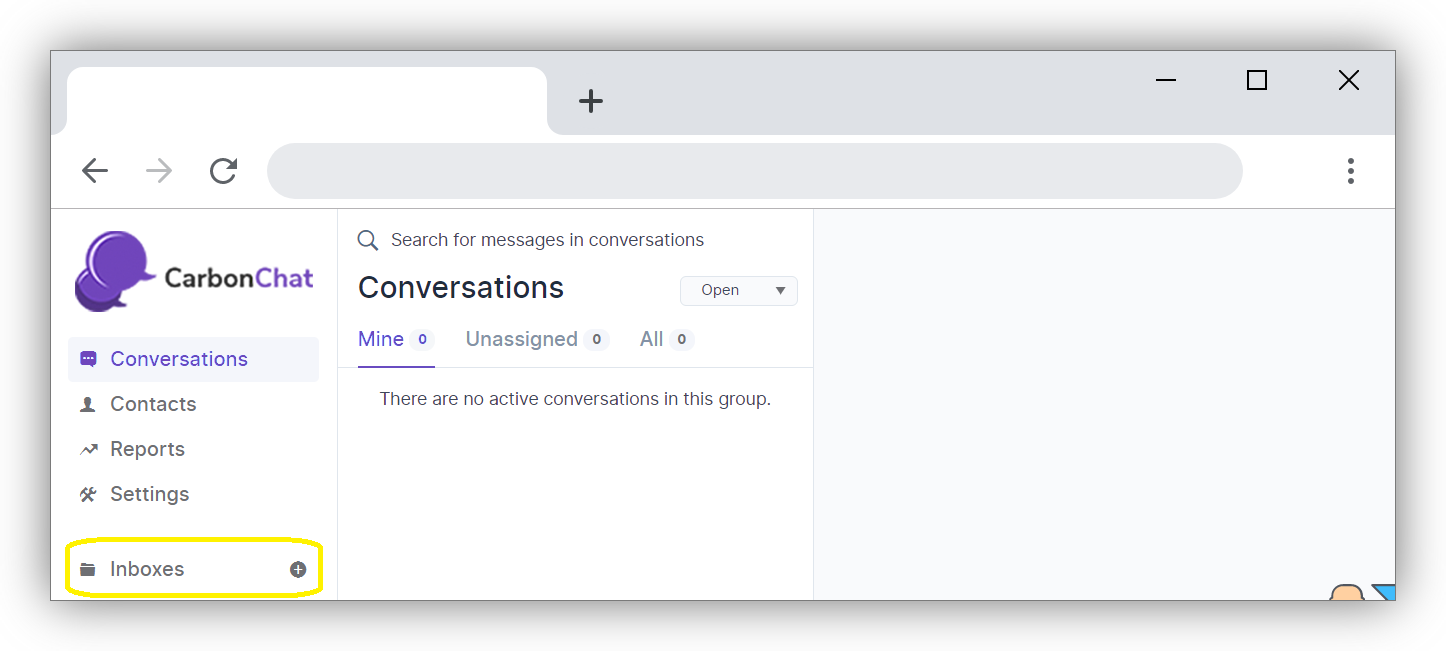
Task: Switch to the Mine tab
Action: tap(381, 339)
